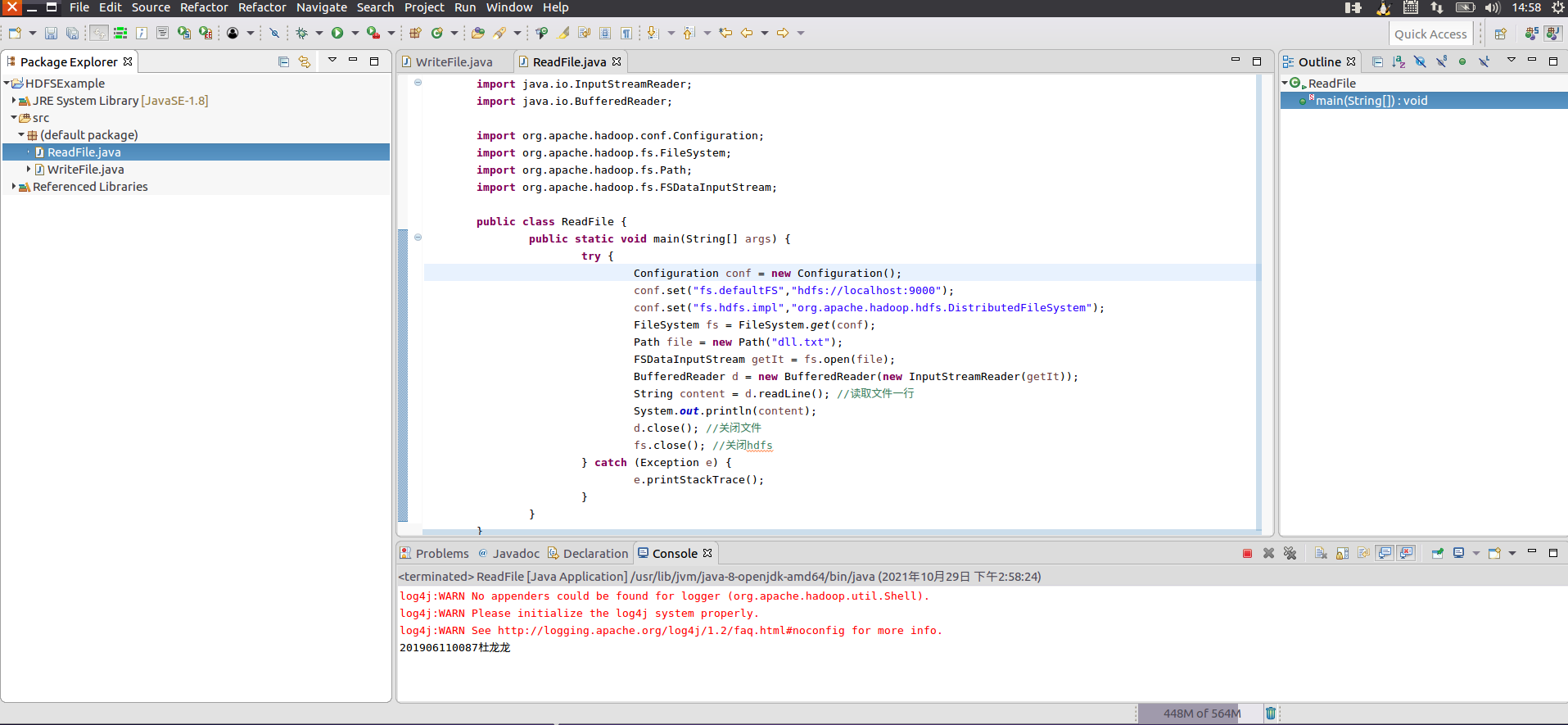Toggle Scroll Lock in the Console
Viewport: 1568px width, 725px height.
point(1342,554)
